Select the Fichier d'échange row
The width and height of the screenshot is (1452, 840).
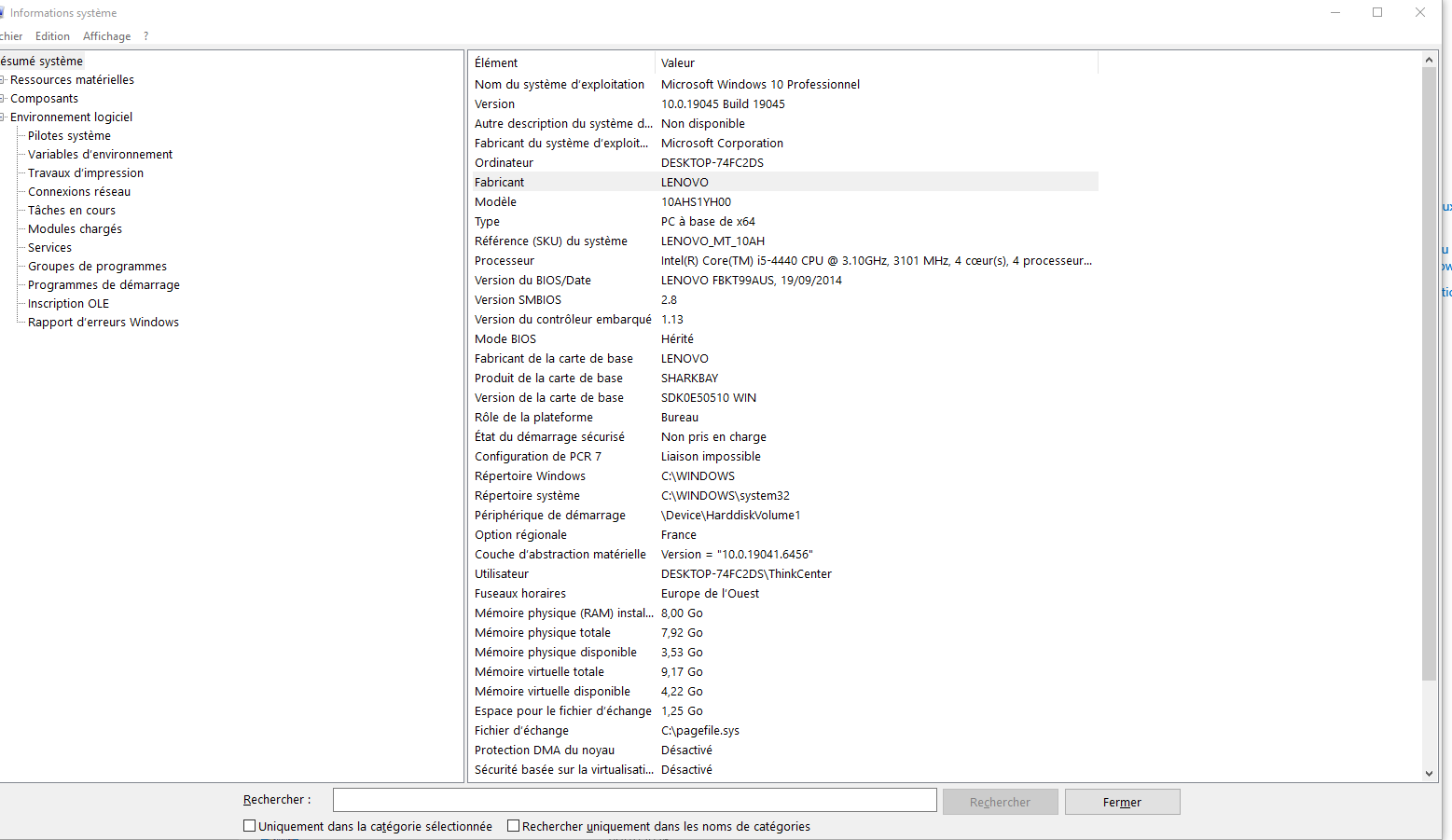(x=783, y=730)
